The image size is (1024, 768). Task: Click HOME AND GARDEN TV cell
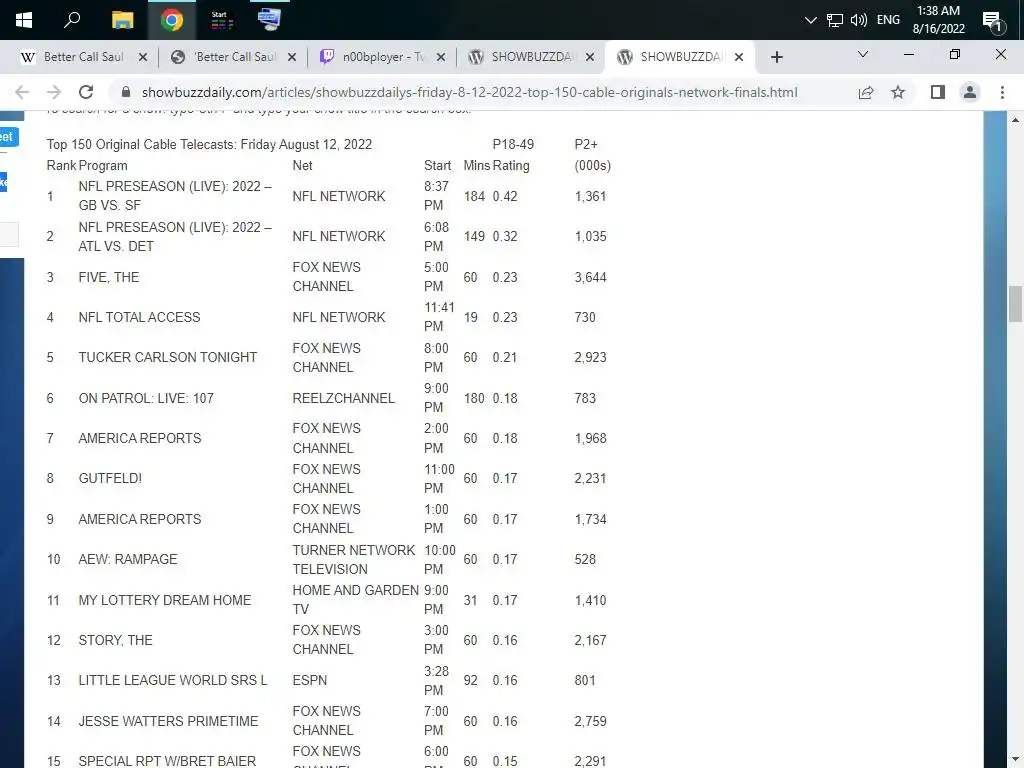click(x=355, y=600)
